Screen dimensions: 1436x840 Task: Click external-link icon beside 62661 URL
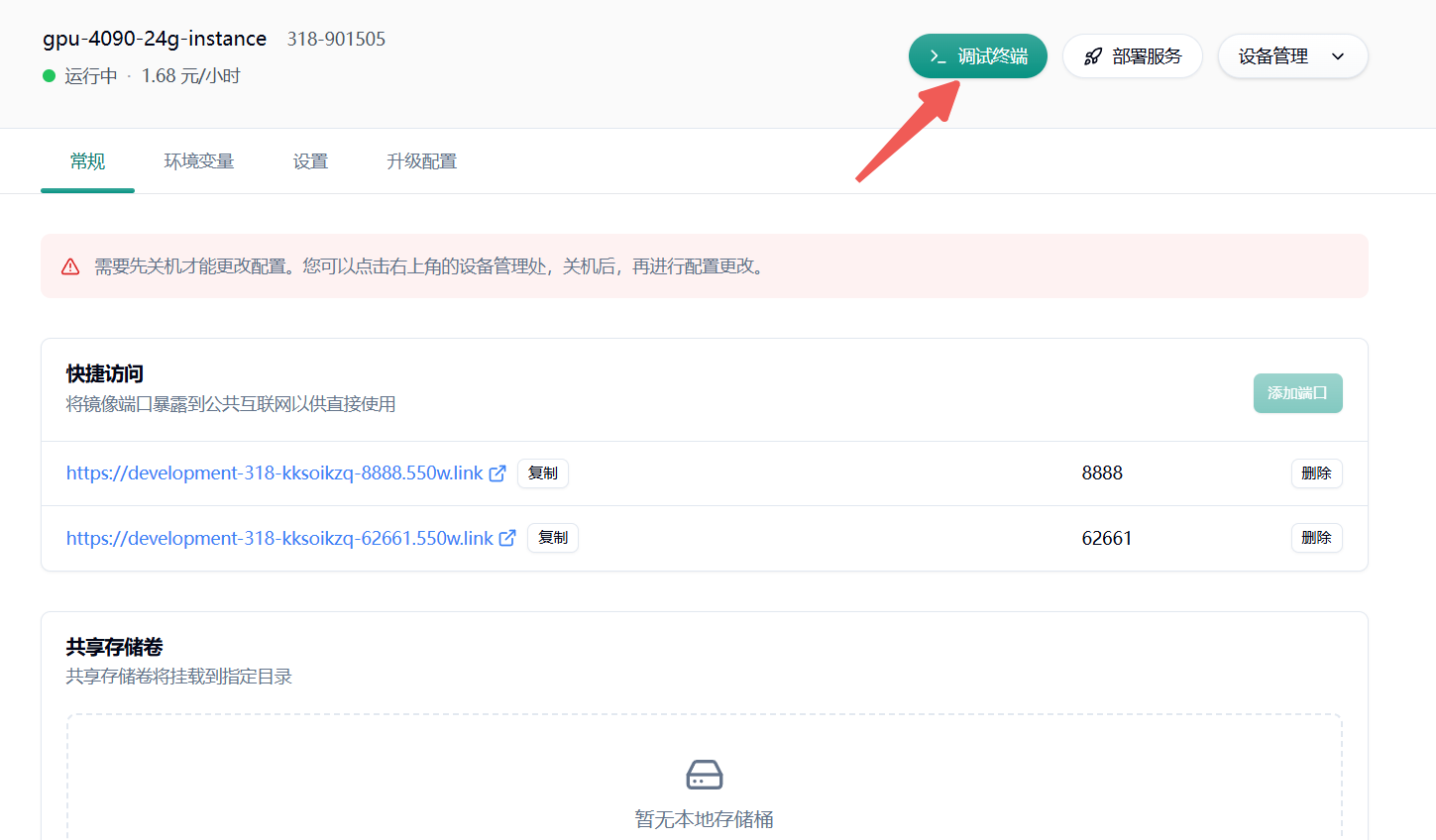(x=507, y=538)
